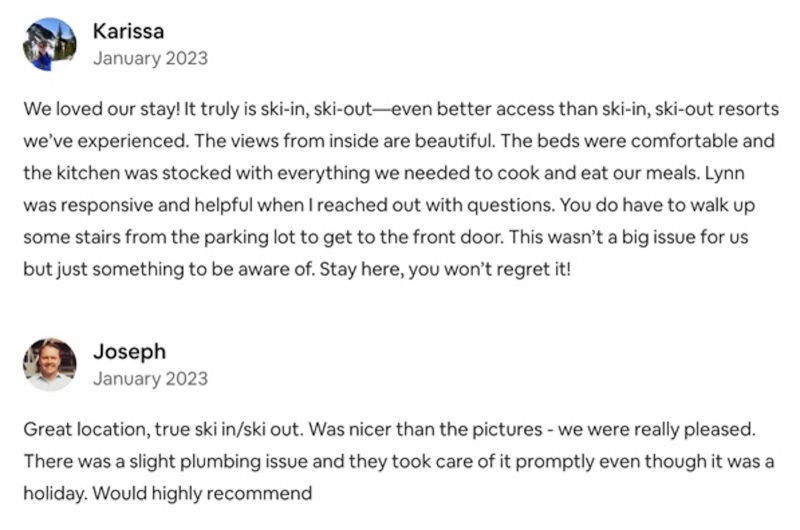Viewport: 800px width, 530px height.
Task: Click the reviewer name Joseph
Action: click(130, 351)
